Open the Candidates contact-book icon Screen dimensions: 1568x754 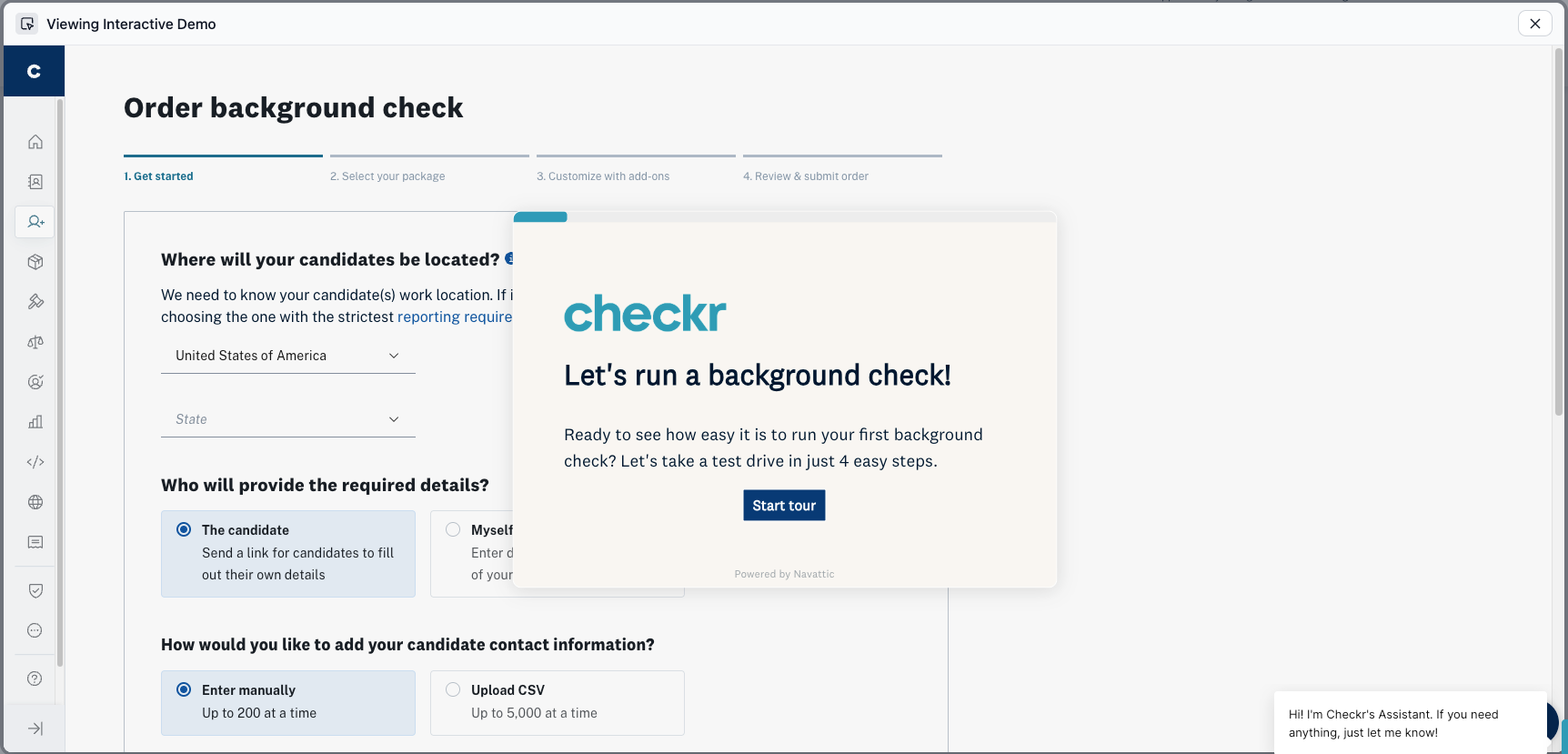[x=35, y=182]
